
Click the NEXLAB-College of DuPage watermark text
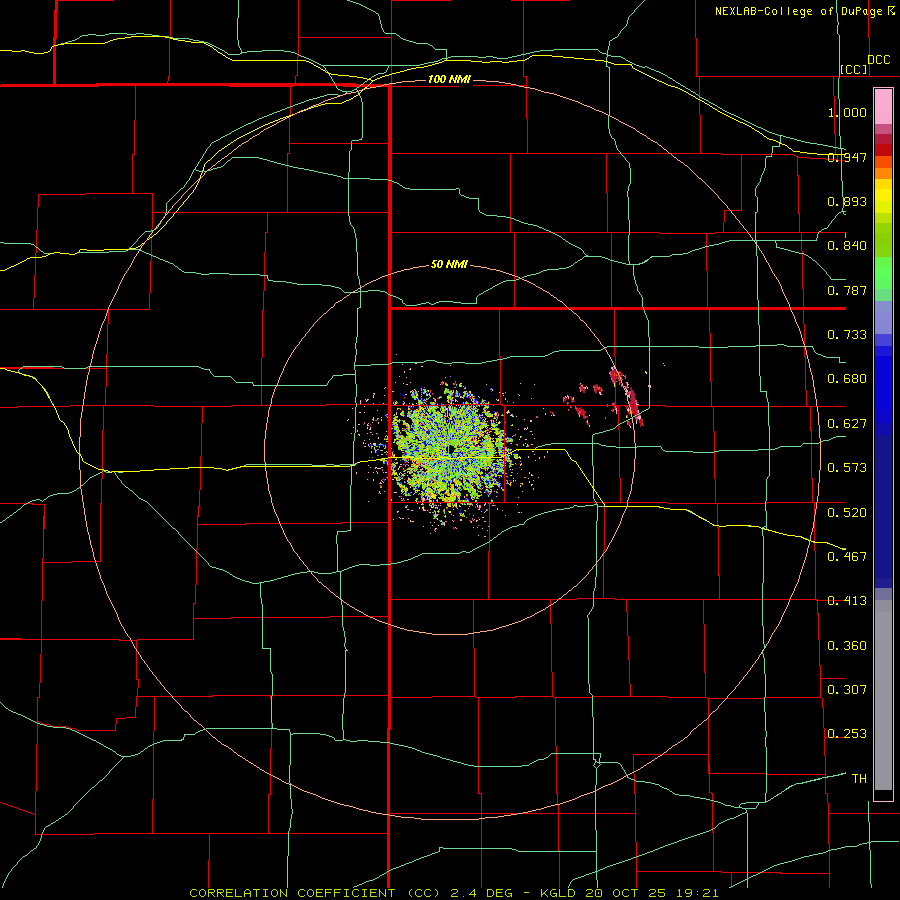coord(804,11)
